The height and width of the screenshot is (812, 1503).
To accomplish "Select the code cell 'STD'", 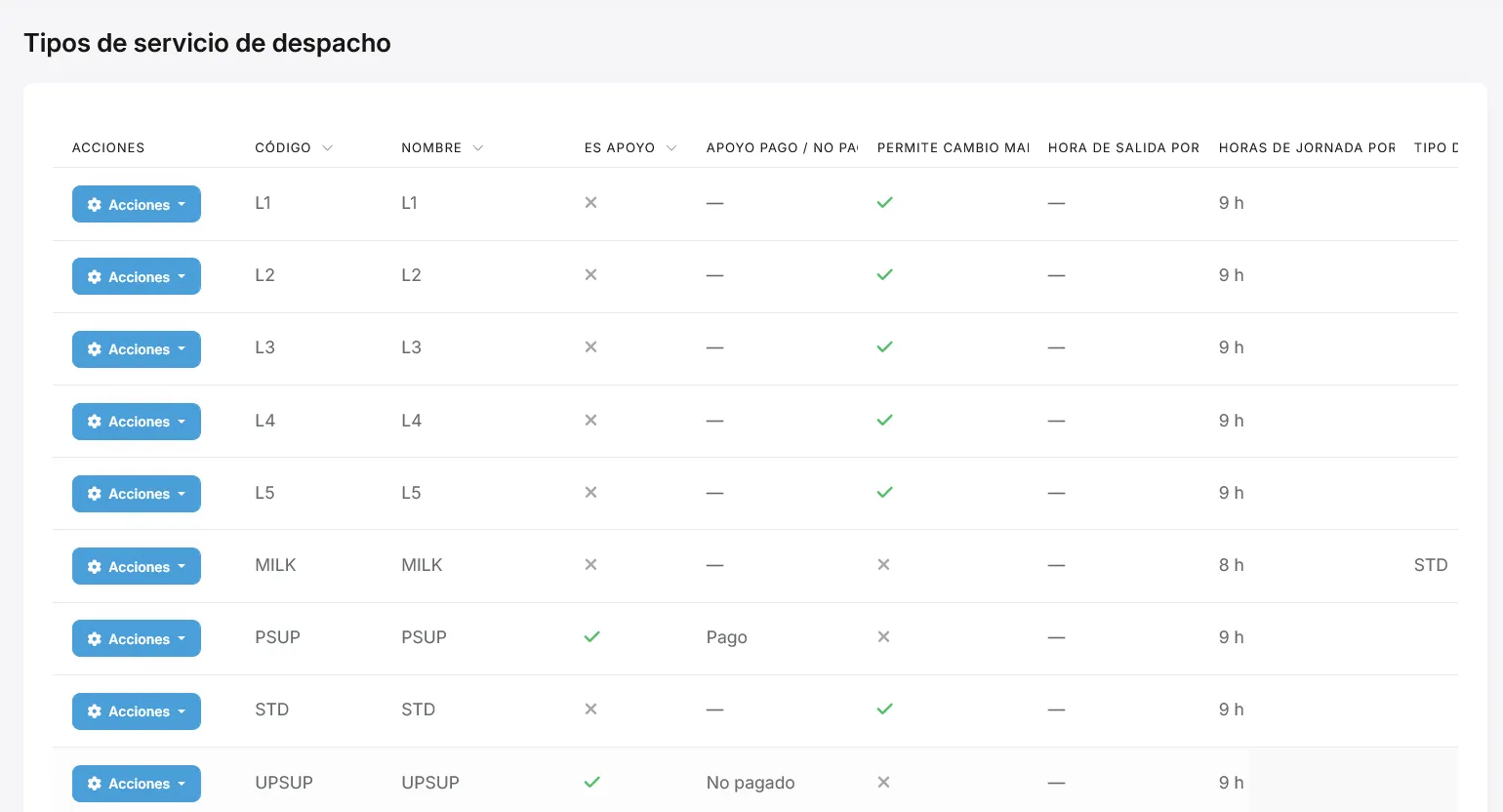I will (272, 710).
